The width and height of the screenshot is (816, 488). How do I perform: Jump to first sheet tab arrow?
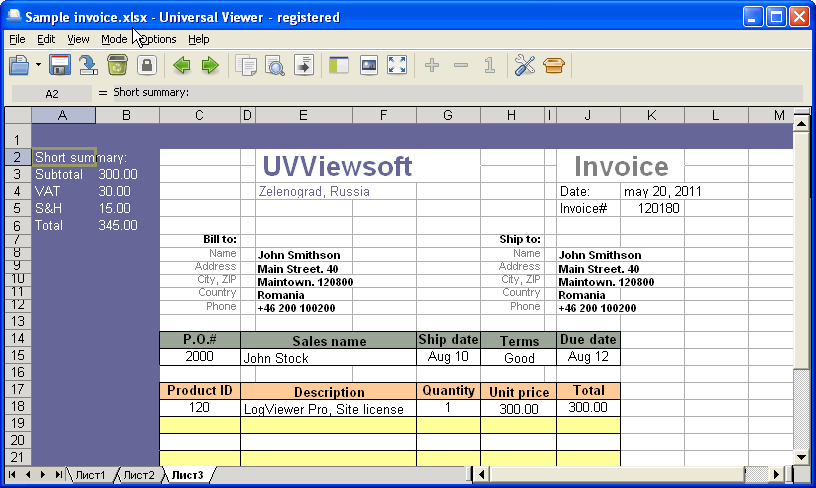12,474
